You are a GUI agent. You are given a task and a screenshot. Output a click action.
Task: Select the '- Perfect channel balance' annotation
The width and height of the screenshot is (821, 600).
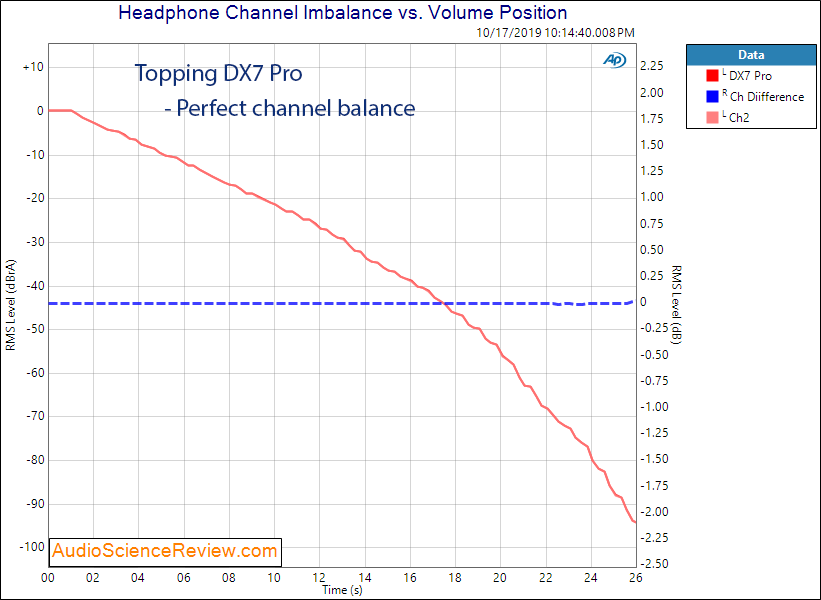click(x=290, y=108)
